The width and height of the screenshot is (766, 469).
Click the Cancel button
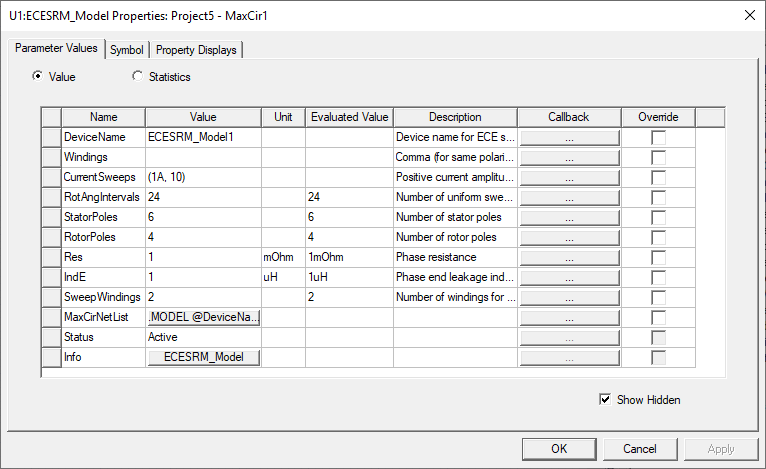639,448
